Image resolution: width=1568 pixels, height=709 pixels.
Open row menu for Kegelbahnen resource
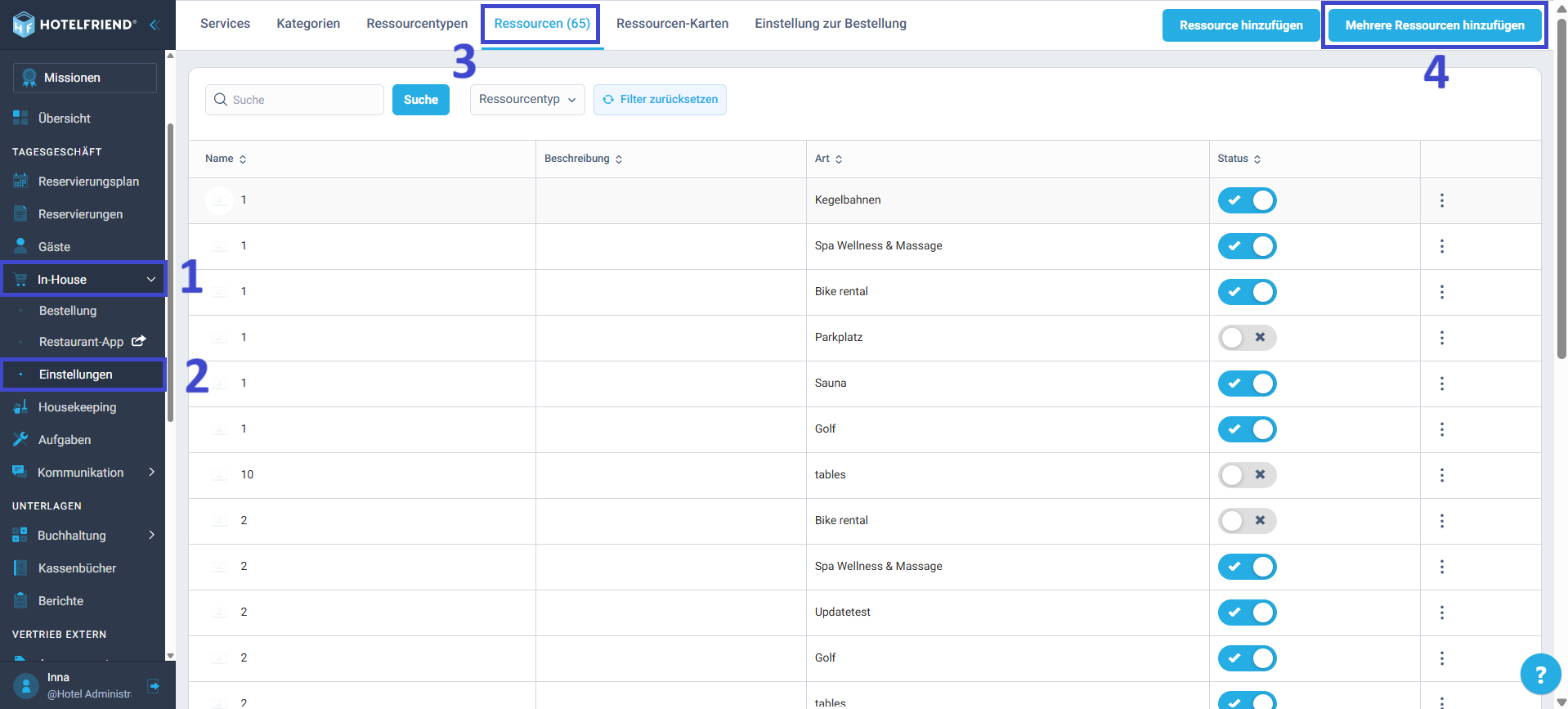(1442, 200)
